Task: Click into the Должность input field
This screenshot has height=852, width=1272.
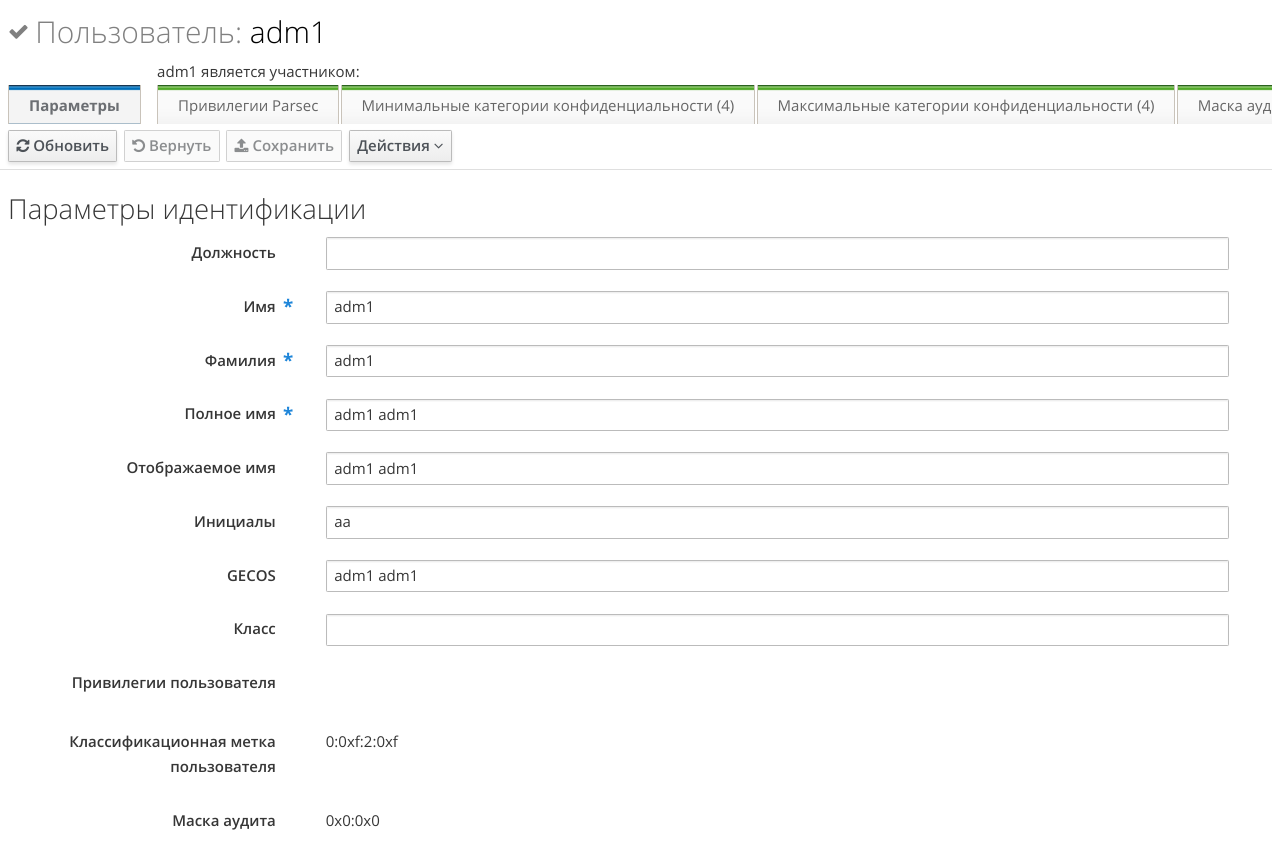Action: 776,254
